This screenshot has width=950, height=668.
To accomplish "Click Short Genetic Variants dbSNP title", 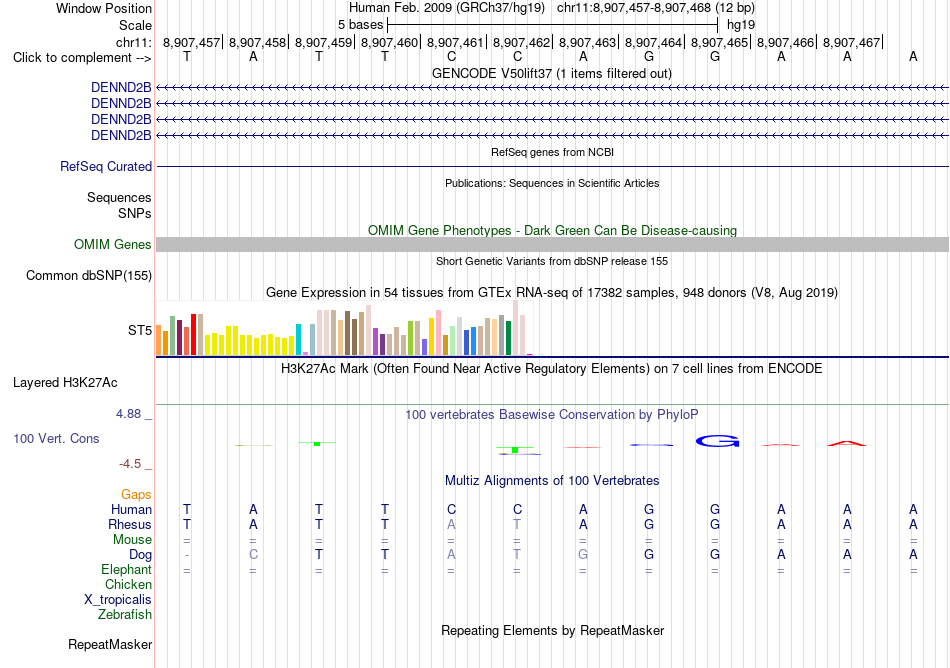I will [x=552, y=261].
